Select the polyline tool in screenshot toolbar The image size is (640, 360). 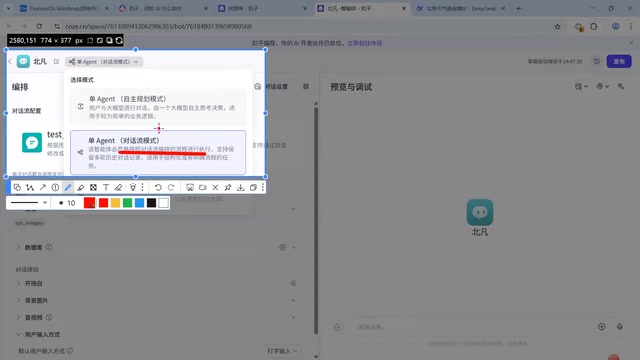pyautogui.click(x=30, y=187)
